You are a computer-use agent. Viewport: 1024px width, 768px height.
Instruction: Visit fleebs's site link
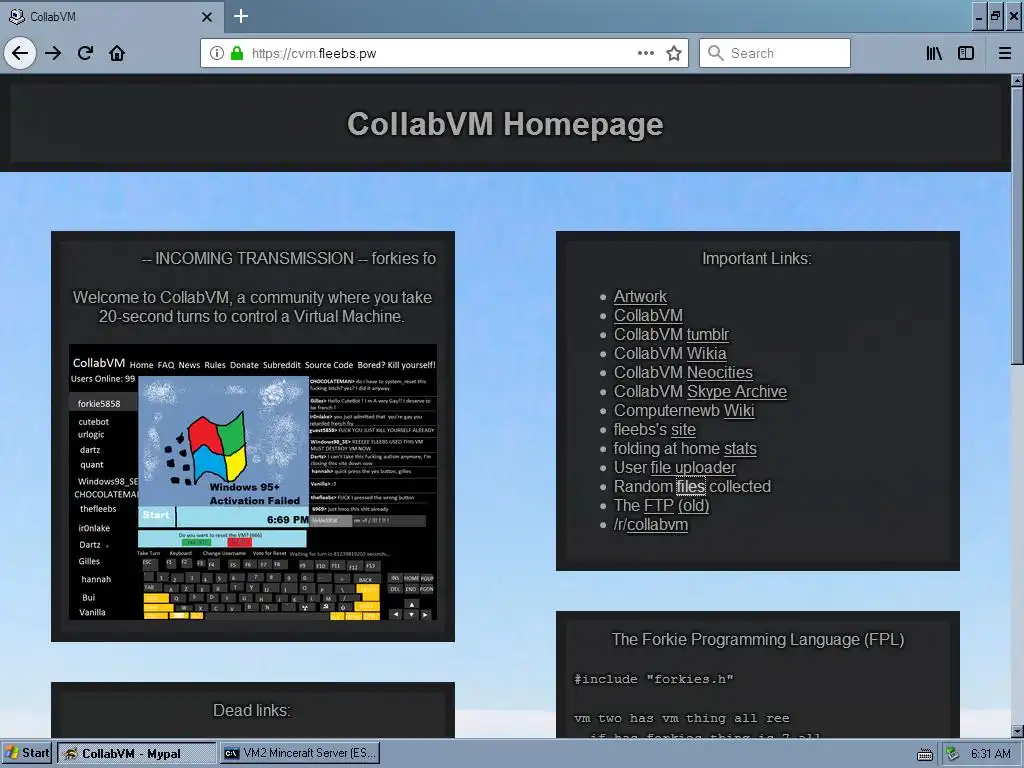point(683,429)
